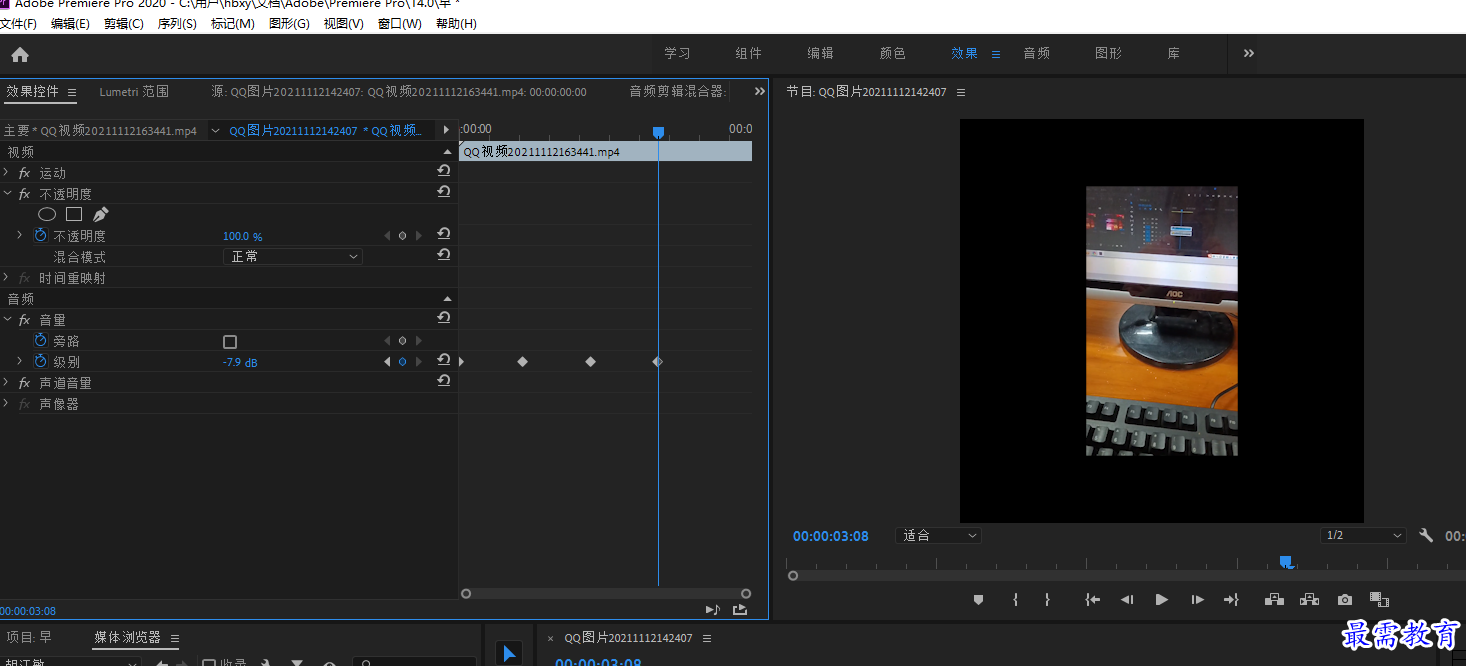Open the Lumetri 范围 tab
The height and width of the screenshot is (666, 1466).
134,92
